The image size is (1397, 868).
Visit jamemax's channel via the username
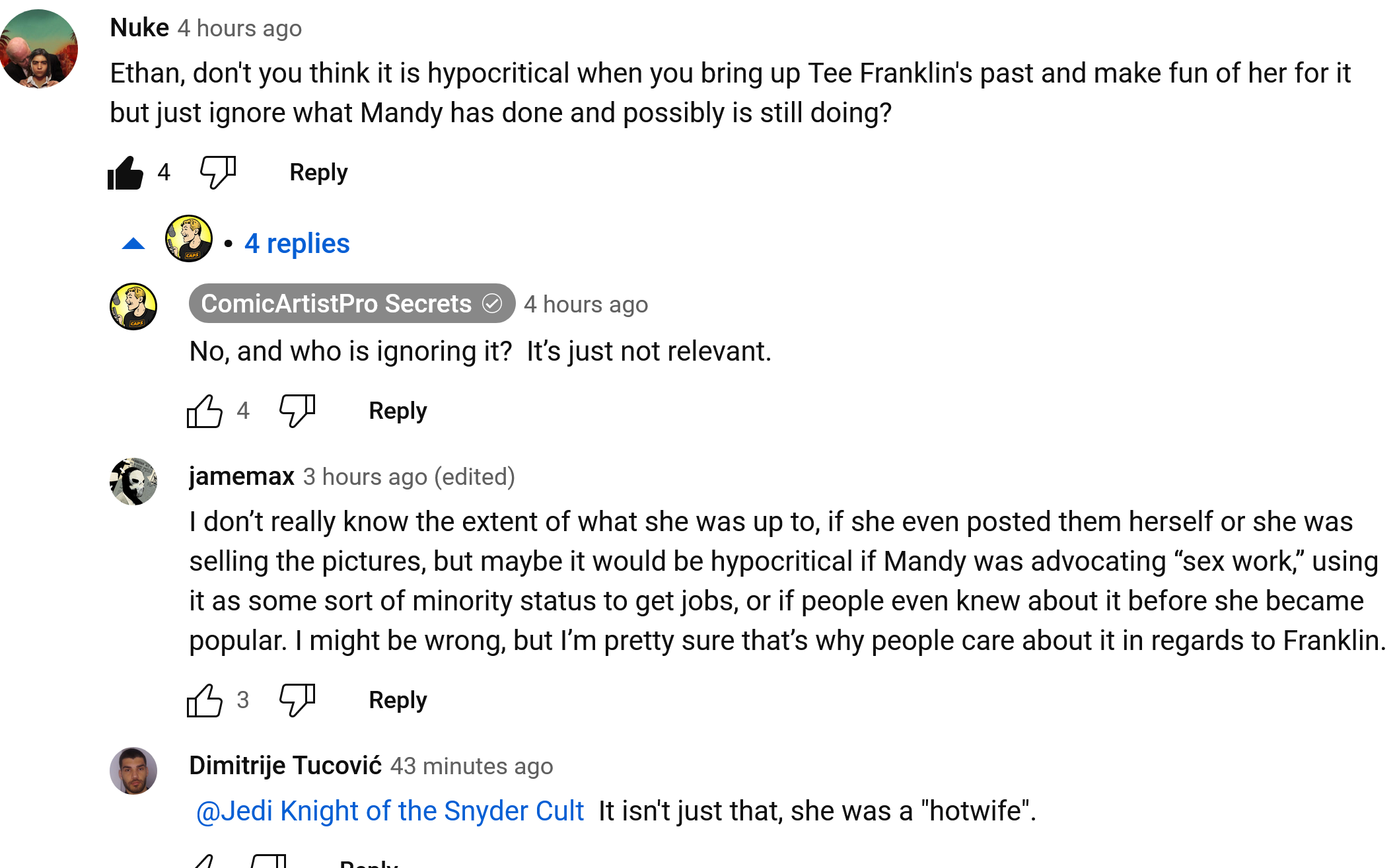coord(242,476)
